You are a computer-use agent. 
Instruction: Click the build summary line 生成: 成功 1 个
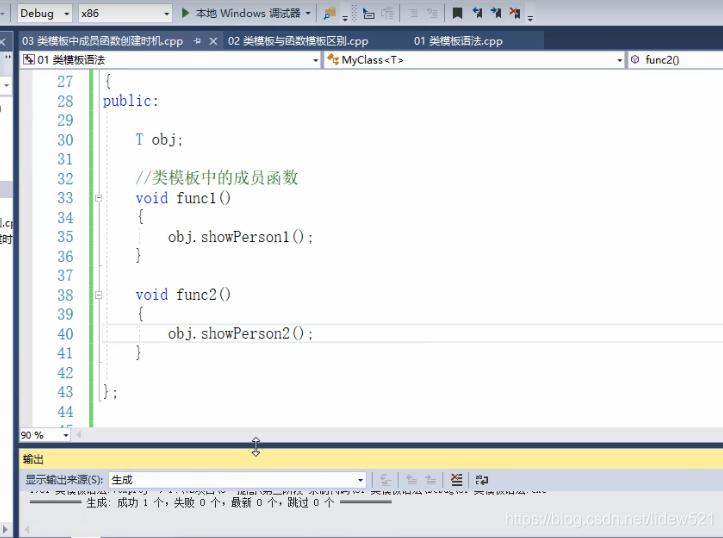coord(210,503)
